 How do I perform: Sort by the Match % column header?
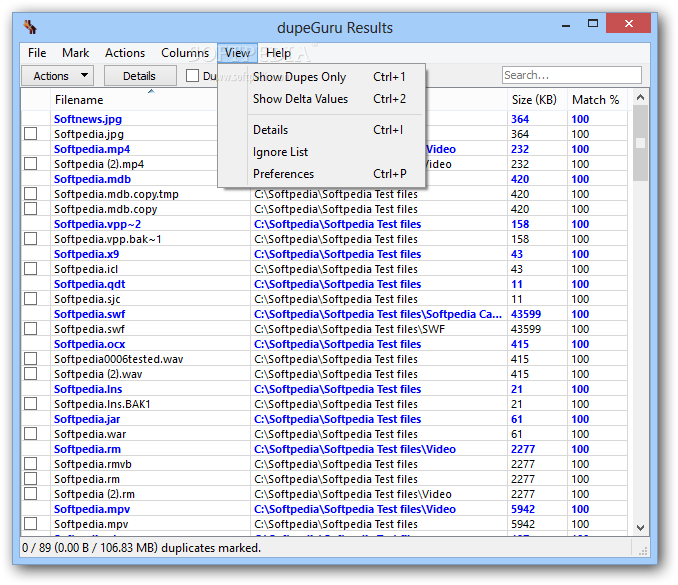(x=597, y=100)
